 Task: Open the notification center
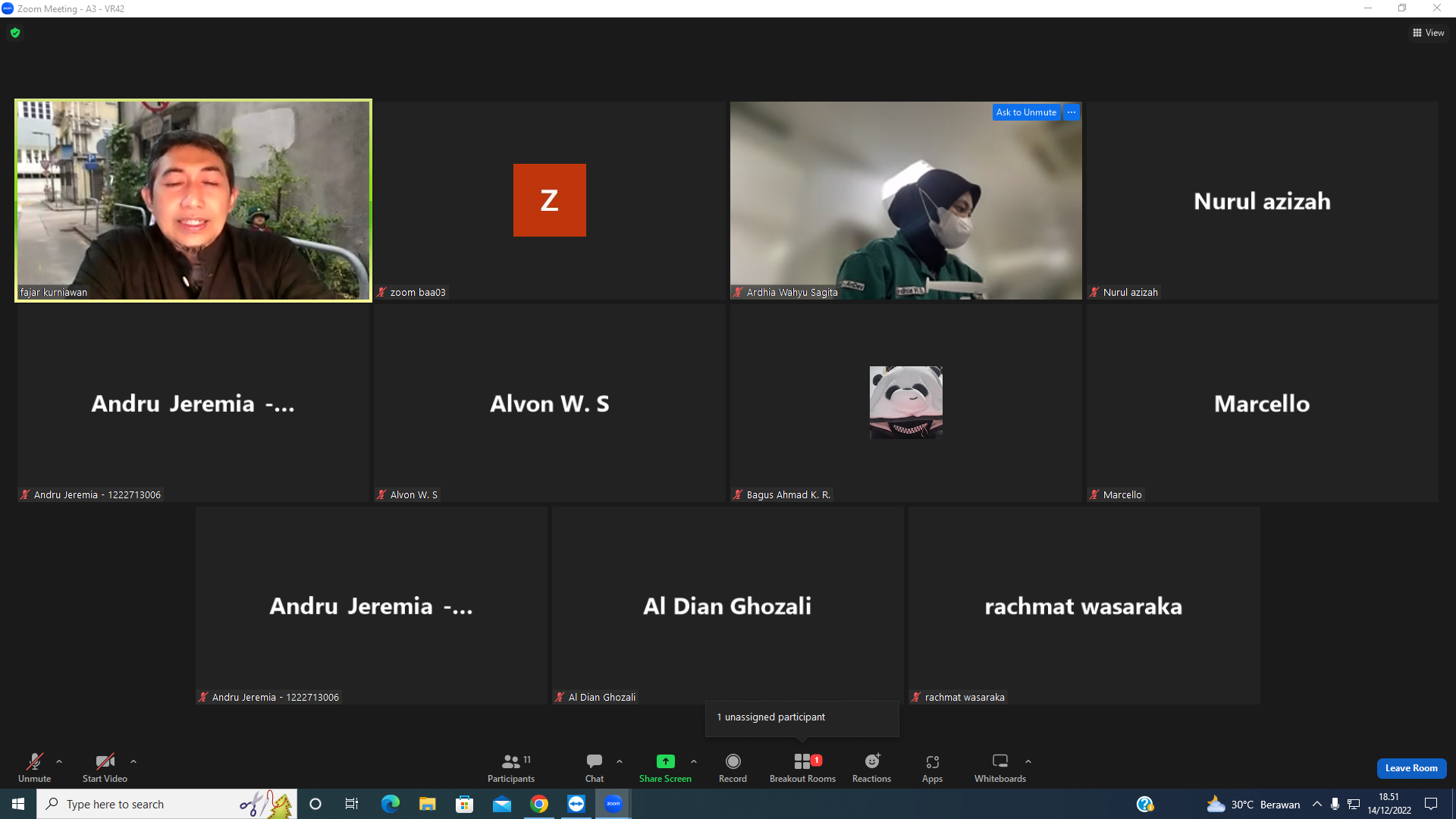coord(1431,804)
